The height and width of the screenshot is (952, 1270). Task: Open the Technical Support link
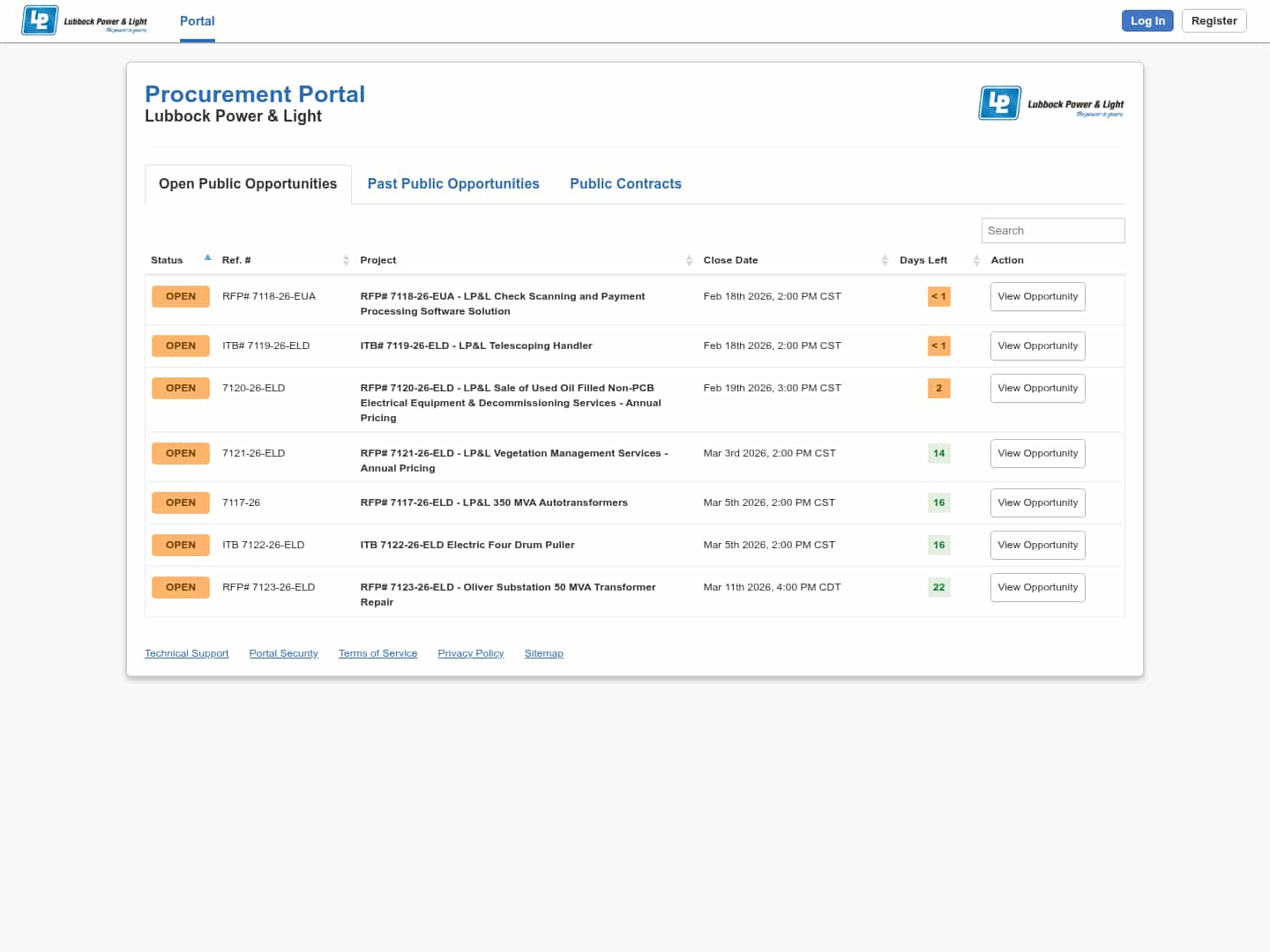[186, 653]
